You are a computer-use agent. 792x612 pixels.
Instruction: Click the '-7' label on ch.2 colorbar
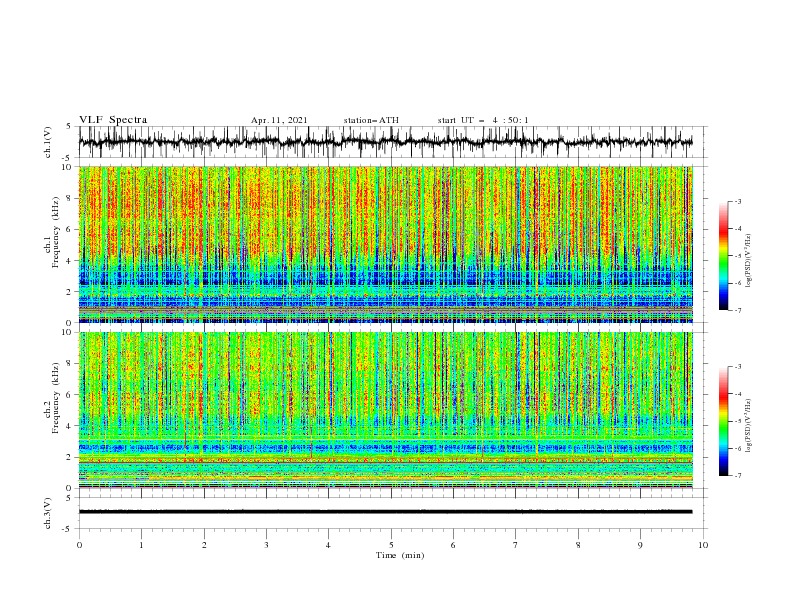click(737, 476)
